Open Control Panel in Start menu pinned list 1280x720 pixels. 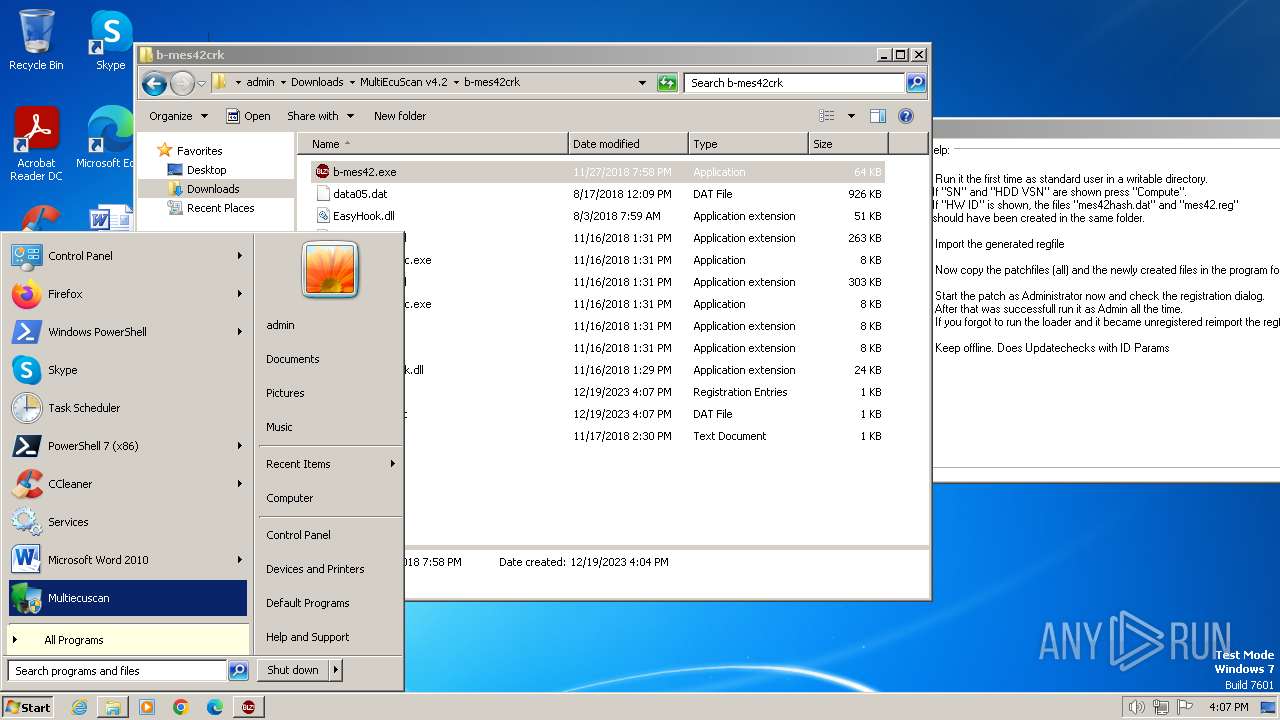pyautogui.click(x=127, y=256)
